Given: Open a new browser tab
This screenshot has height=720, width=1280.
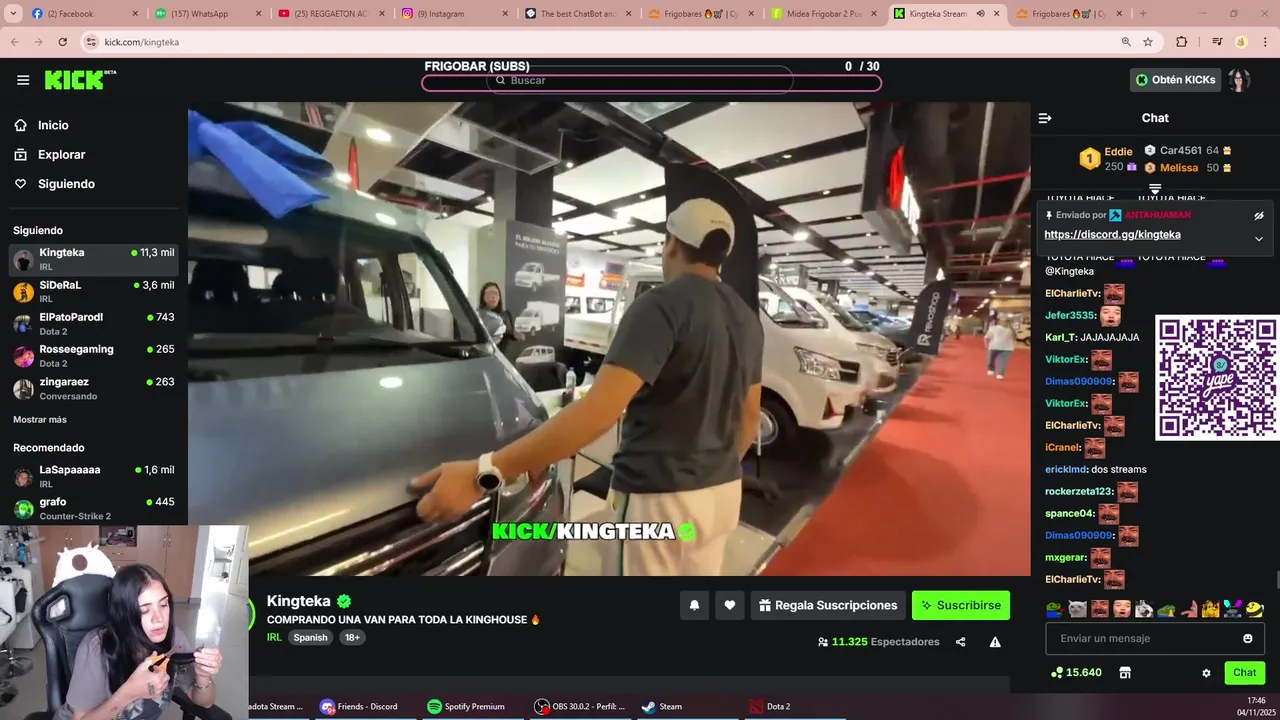Looking at the screenshot, I should click(1143, 14).
